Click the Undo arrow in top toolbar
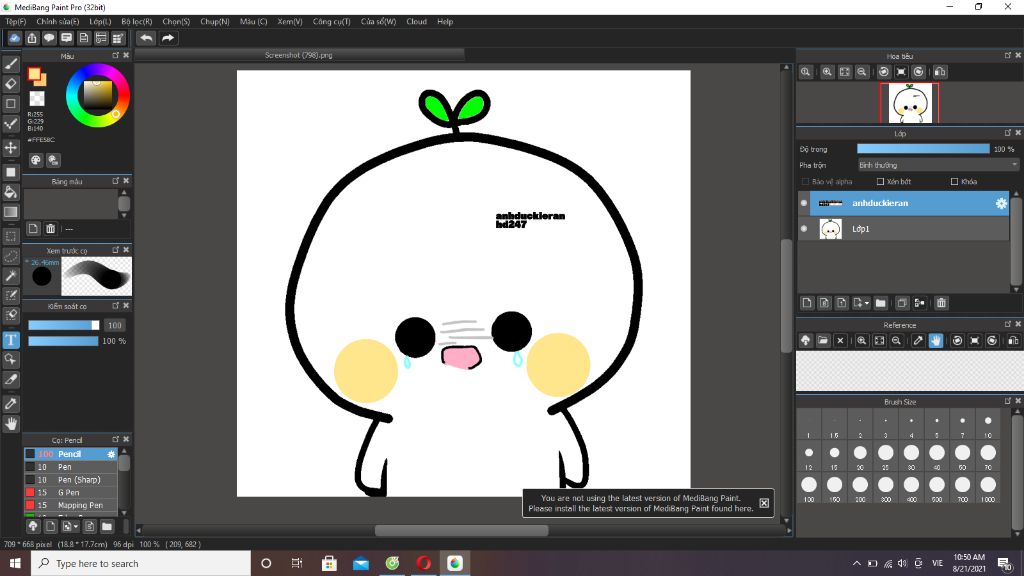The height and width of the screenshot is (576, 1024). [x=146, y=38]
